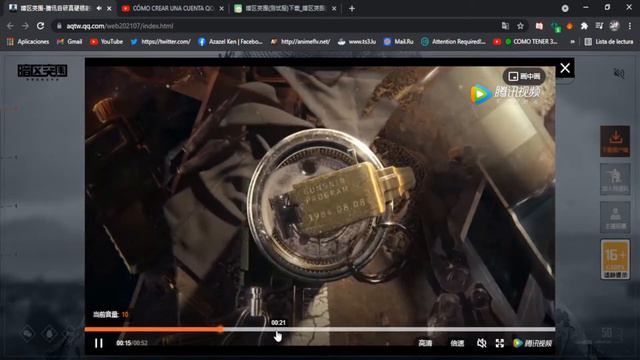Click the orange download game sidebar button
Image resolution: width=640 pixels, height=360 pixels.
pyautogui.click(x=615, y=141)
